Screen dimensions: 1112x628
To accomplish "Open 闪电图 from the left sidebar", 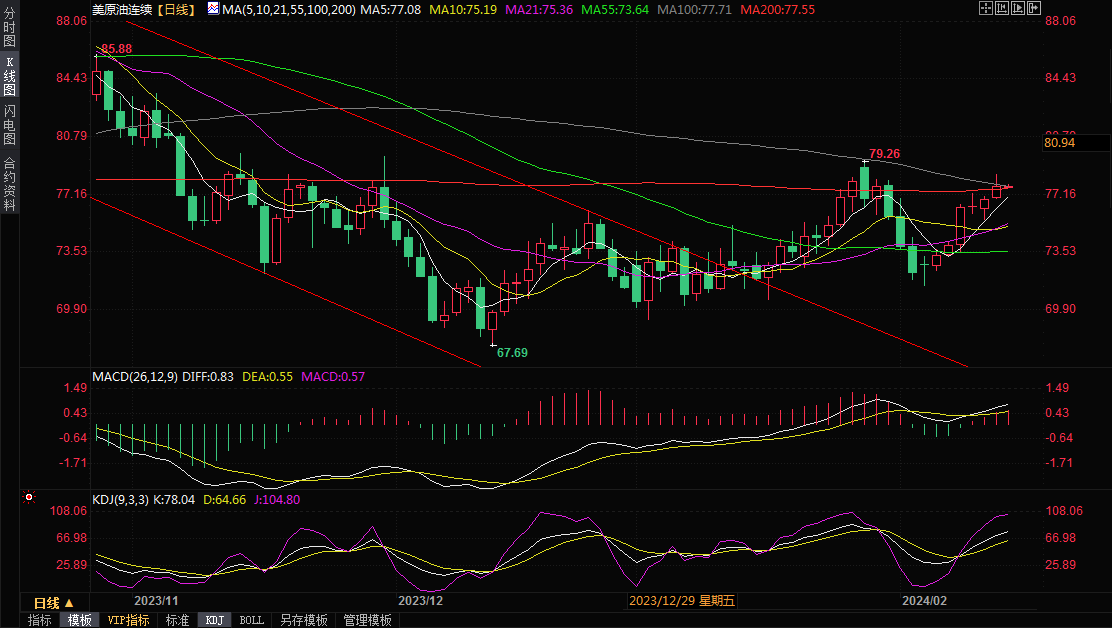I will (x=9, y=126).
